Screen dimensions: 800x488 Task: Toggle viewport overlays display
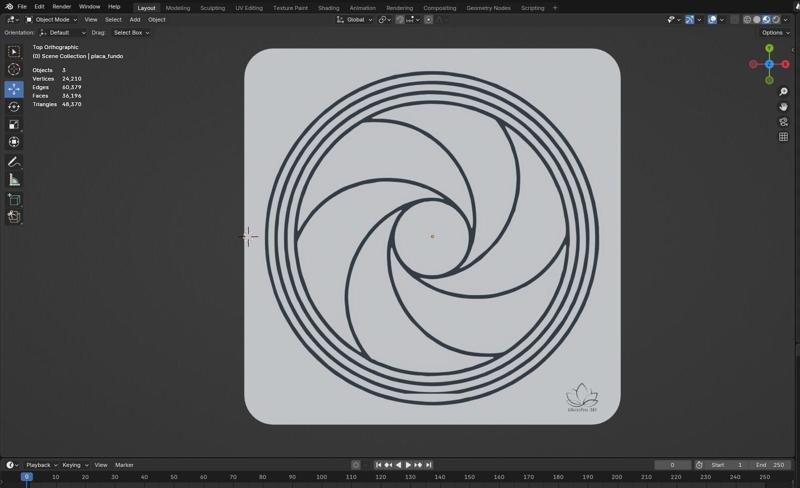tap(712, 19)
